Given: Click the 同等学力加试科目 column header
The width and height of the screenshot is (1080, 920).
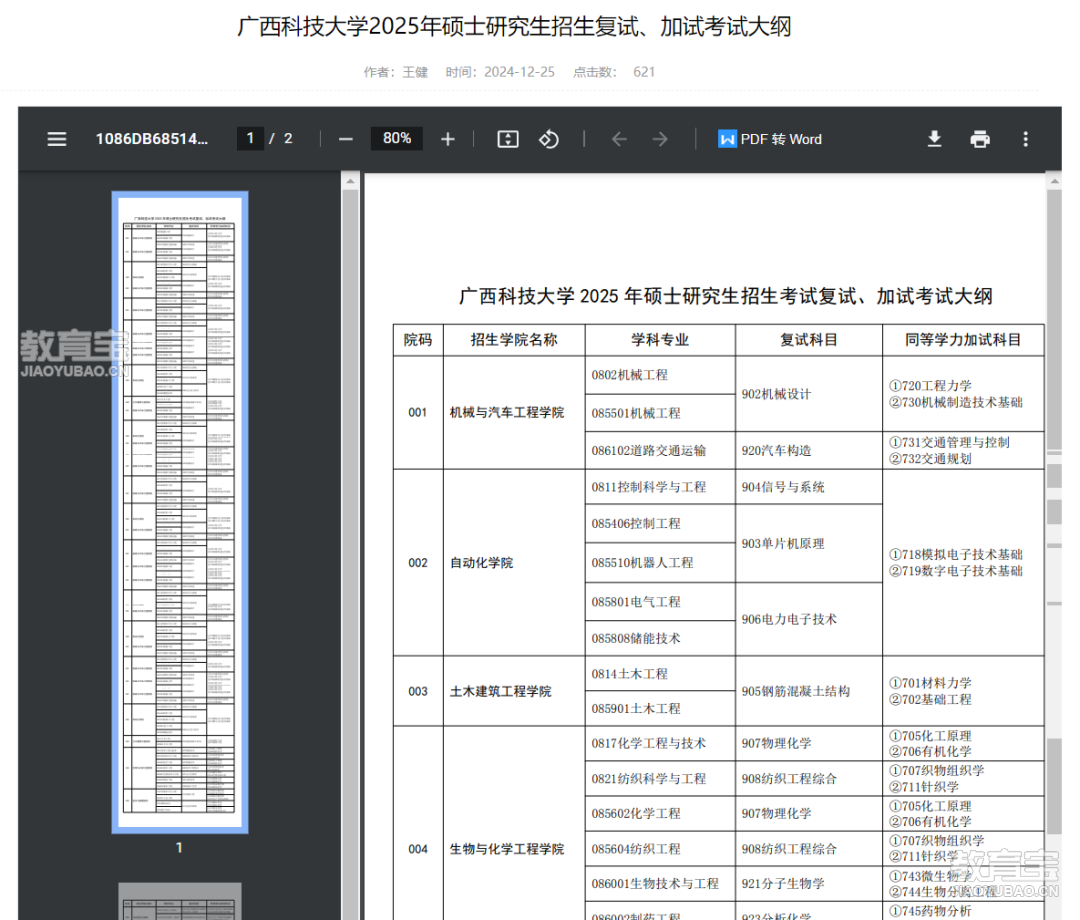Looking at the screenshot, I should click(963, 340).
